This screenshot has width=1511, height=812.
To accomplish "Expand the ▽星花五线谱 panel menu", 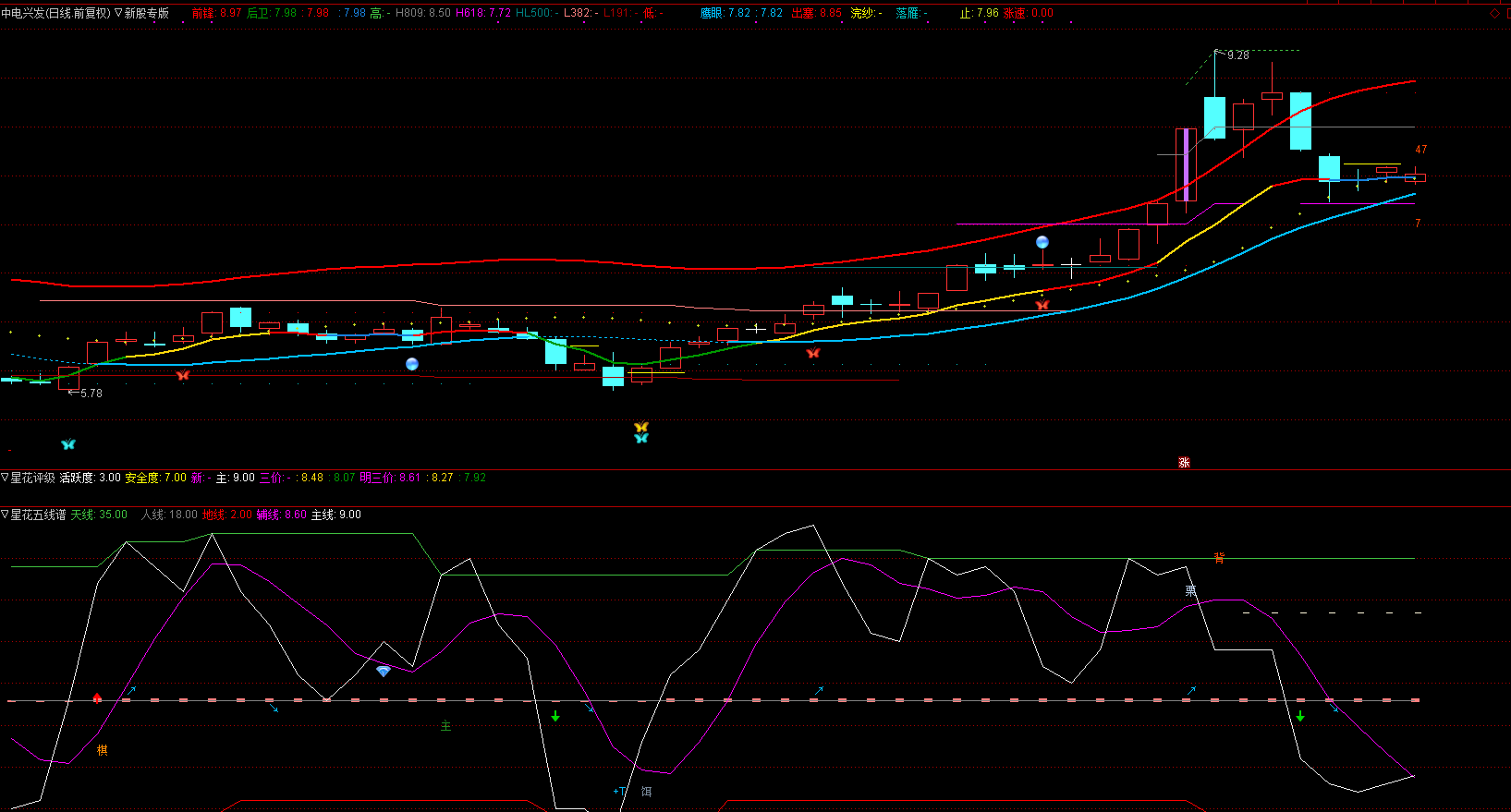I will (x=33, y=515).
